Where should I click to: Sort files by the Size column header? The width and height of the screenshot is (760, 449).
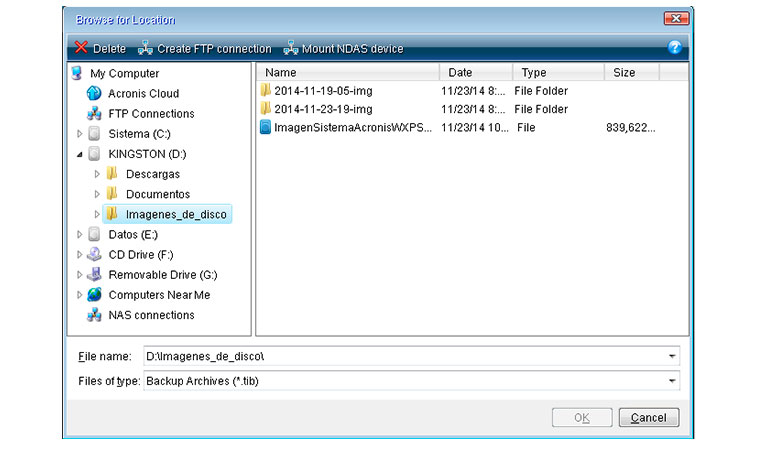point(632,73)
